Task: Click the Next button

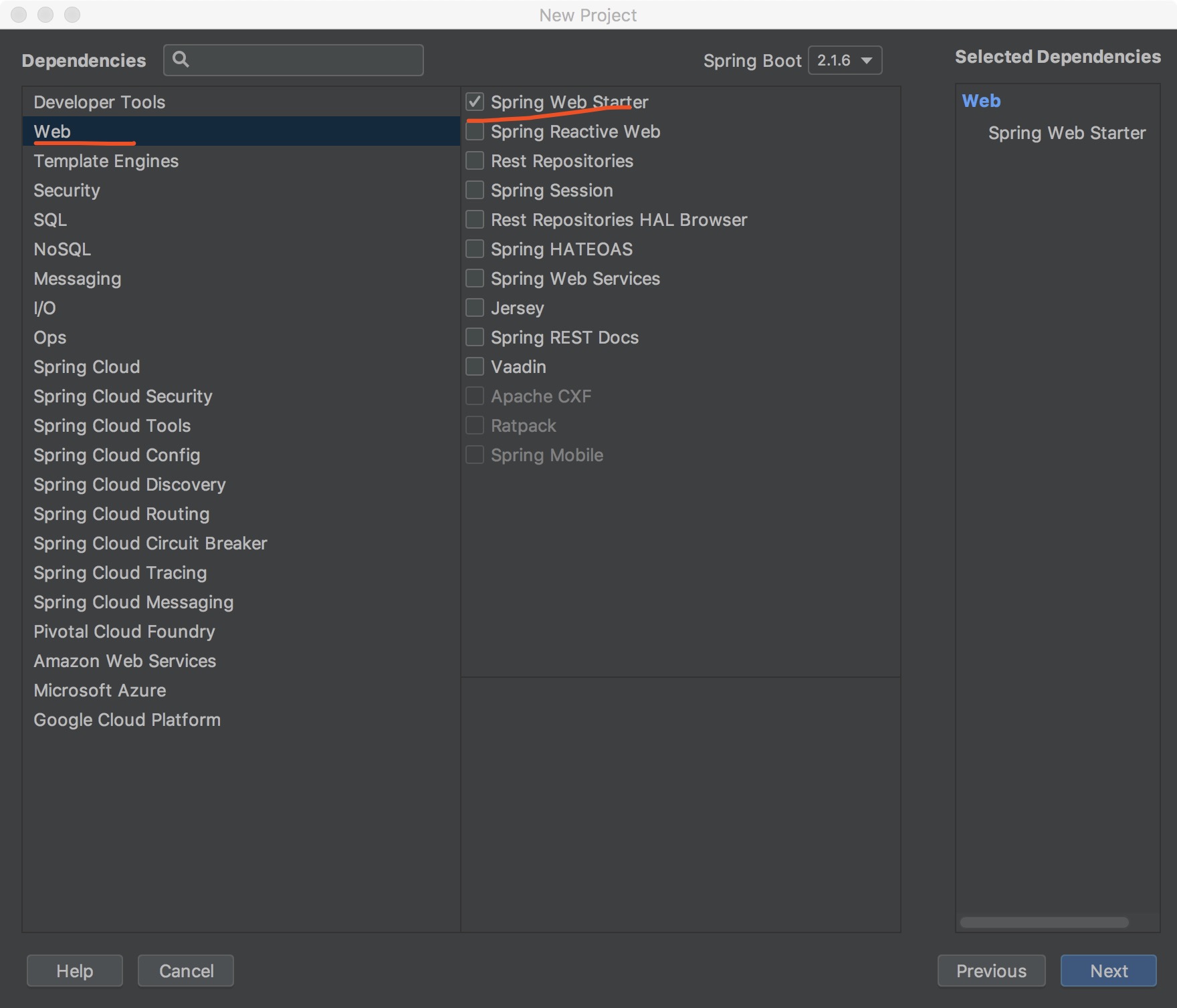Action: [1108, 971]
